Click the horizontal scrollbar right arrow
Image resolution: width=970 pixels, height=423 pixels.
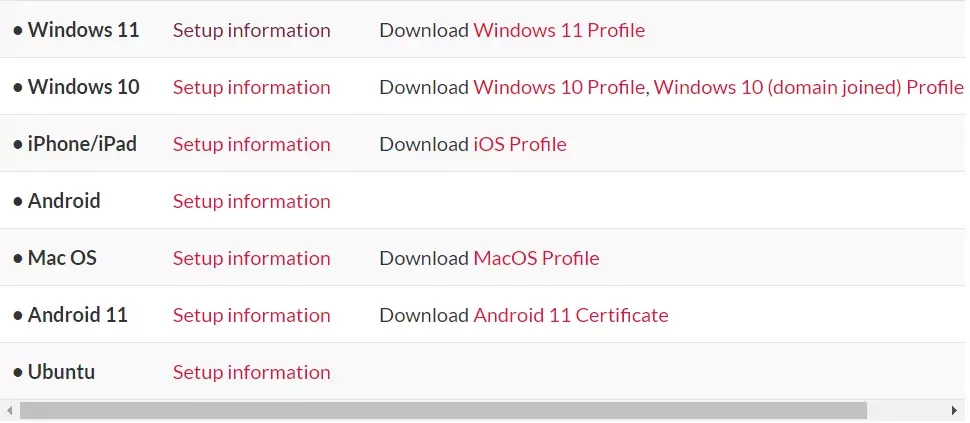coord(955,410)
